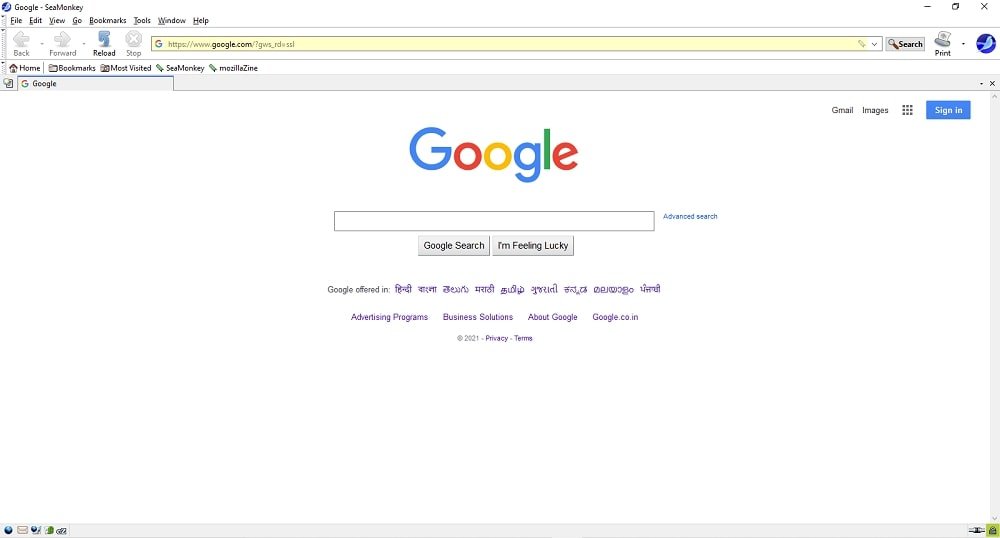This screenshot has height=538, width=1000.
Task: Click the Reload toolbar icon
Action: click(x=104, y=40)
